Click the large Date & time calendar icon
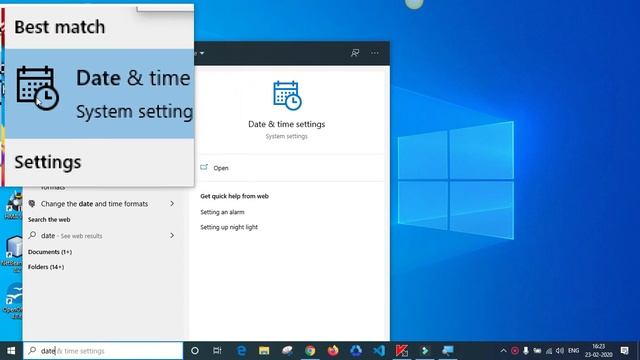 click(287, 96)
